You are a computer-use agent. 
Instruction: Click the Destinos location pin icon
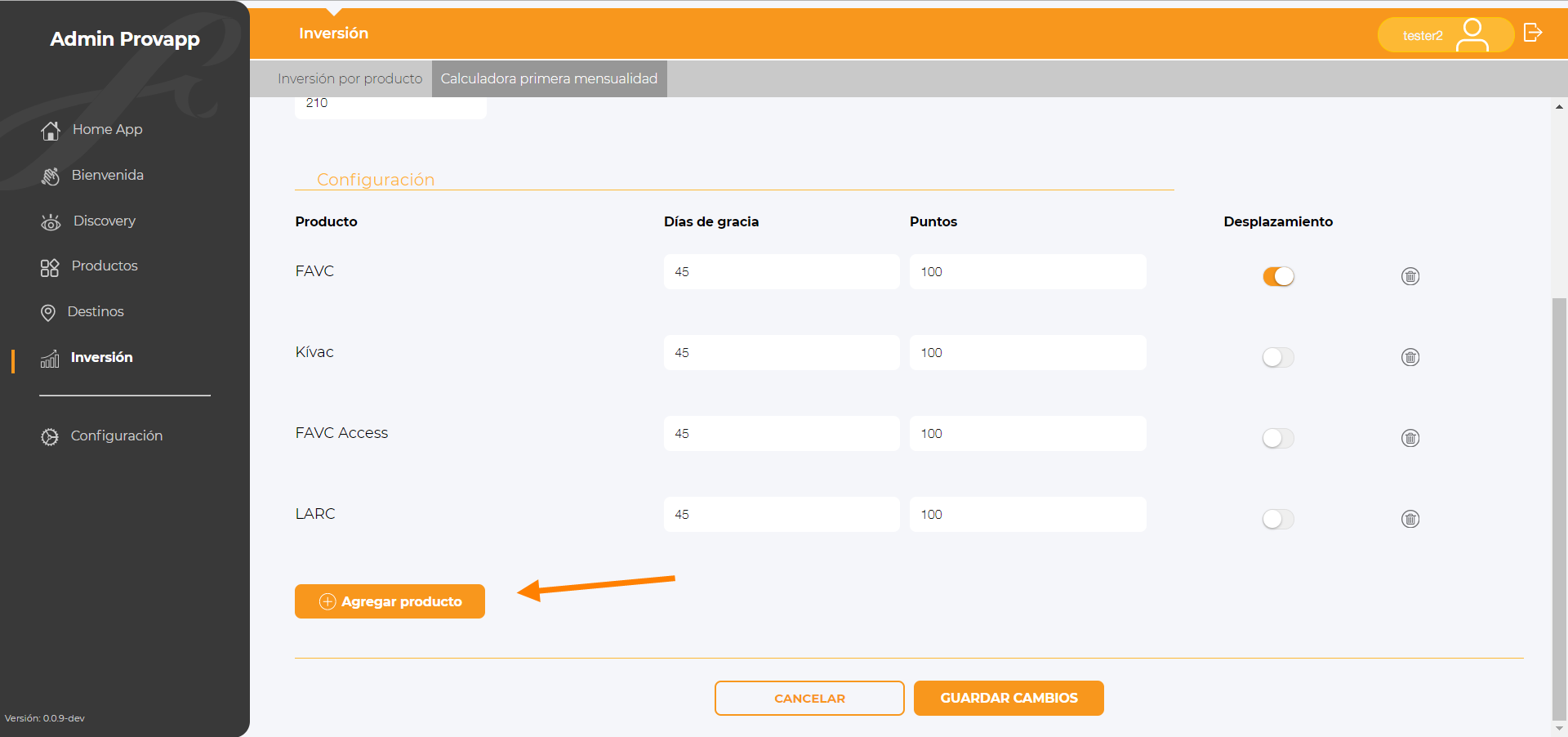pos(48,313)
